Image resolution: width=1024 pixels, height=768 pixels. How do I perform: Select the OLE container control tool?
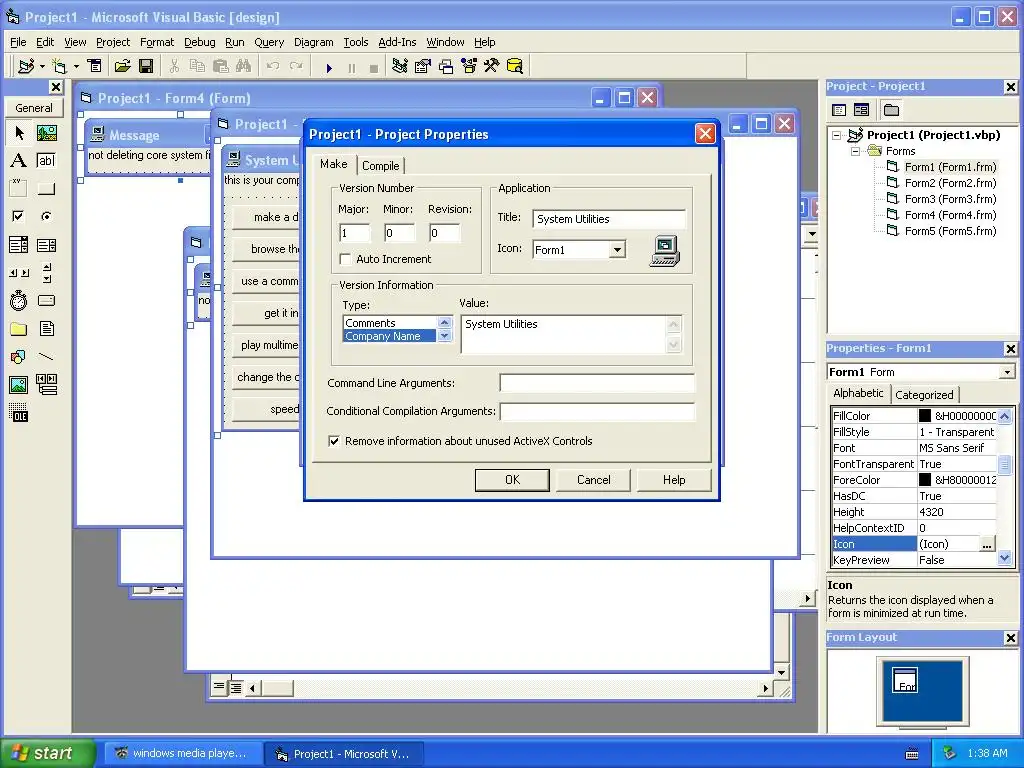[x=19, y=413]
